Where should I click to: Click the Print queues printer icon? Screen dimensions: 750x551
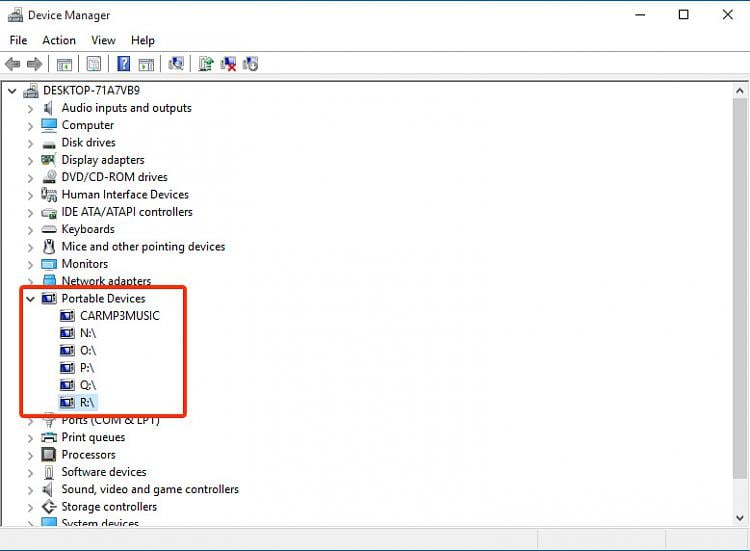click(x=49, y=437)
